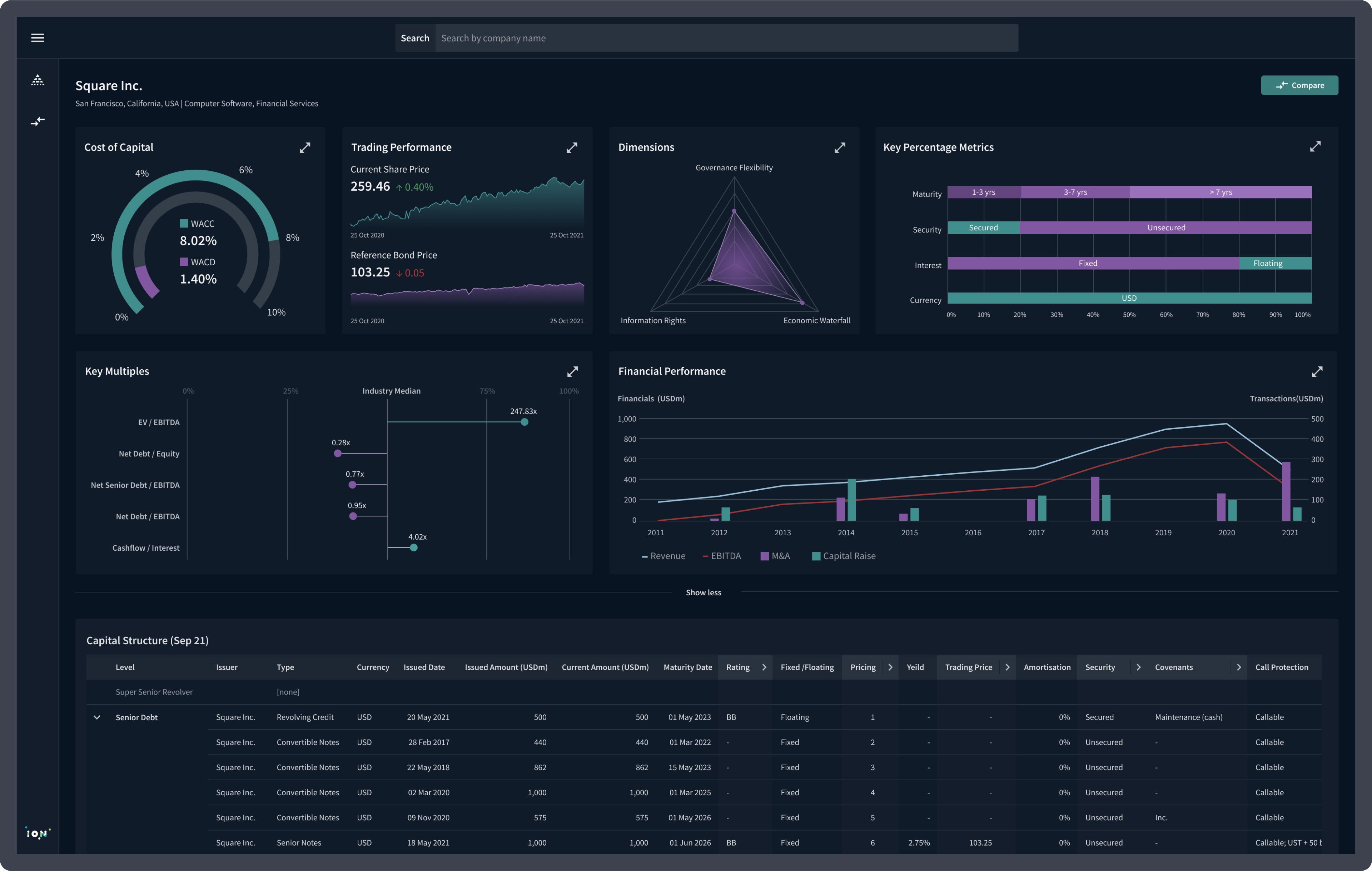Expand the Key Multiples panel
Viewport: 1372px width, 871px height.
click(572, 371)
